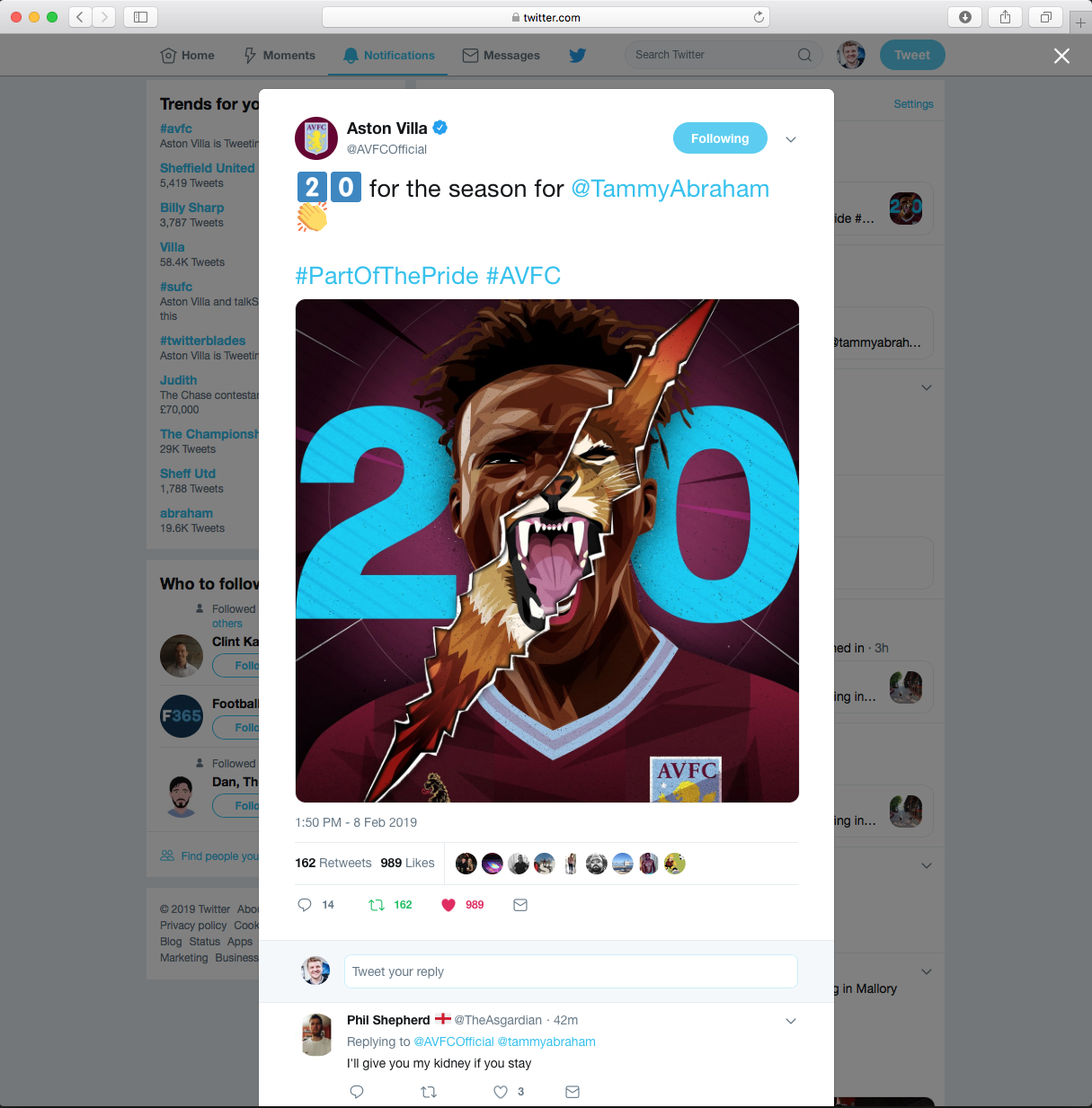Open the Billy Sharp trend
Viewport: 1092px width, 1108px height.
192,208
